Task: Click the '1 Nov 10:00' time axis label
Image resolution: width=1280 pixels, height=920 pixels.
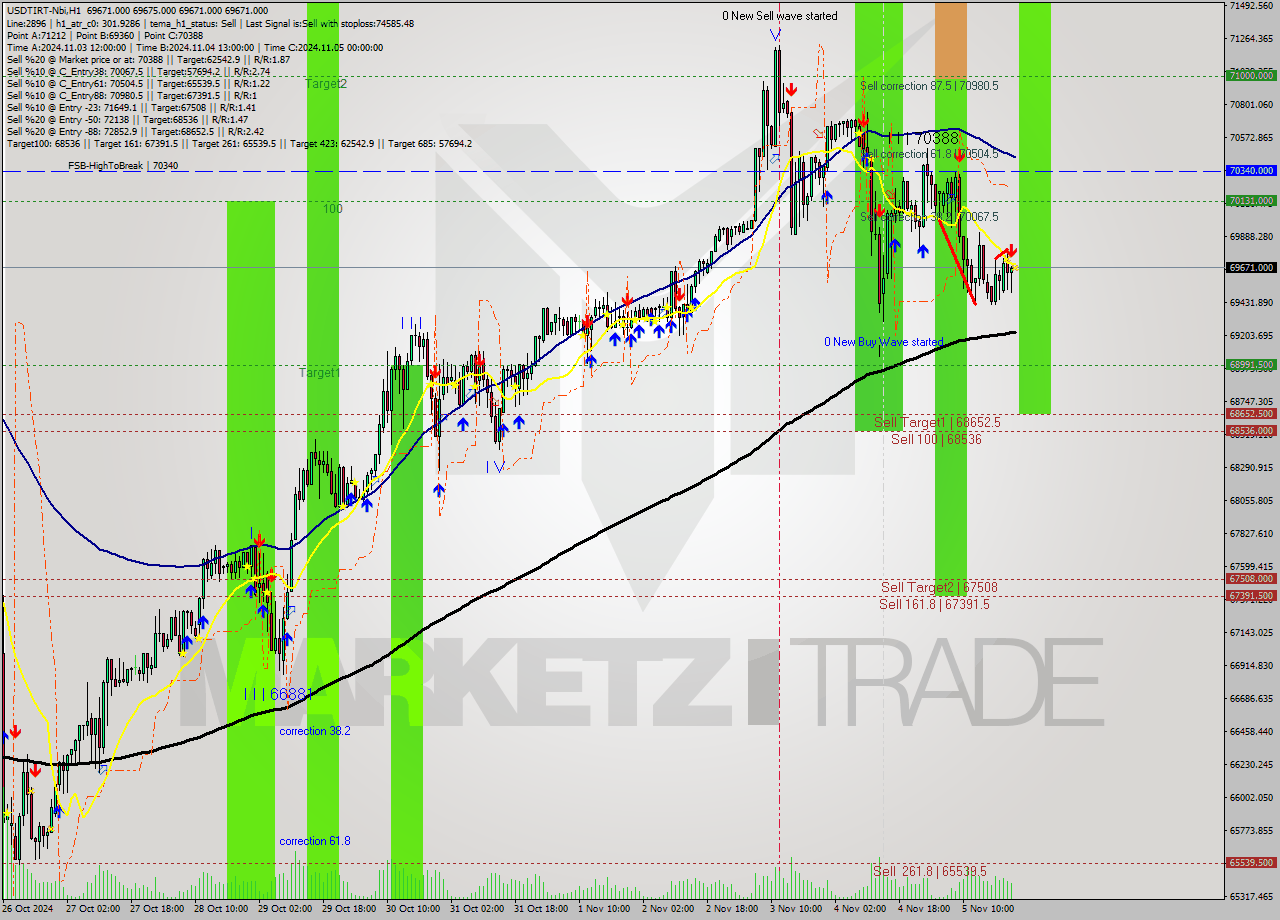Action: (x=604, y=909)
